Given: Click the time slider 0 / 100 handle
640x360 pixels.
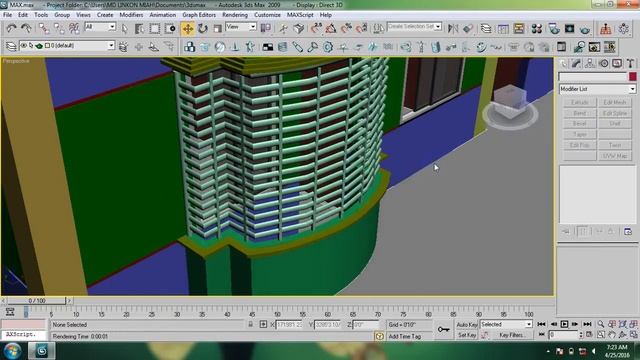Looking at the screenshot, I should [36, 301].
